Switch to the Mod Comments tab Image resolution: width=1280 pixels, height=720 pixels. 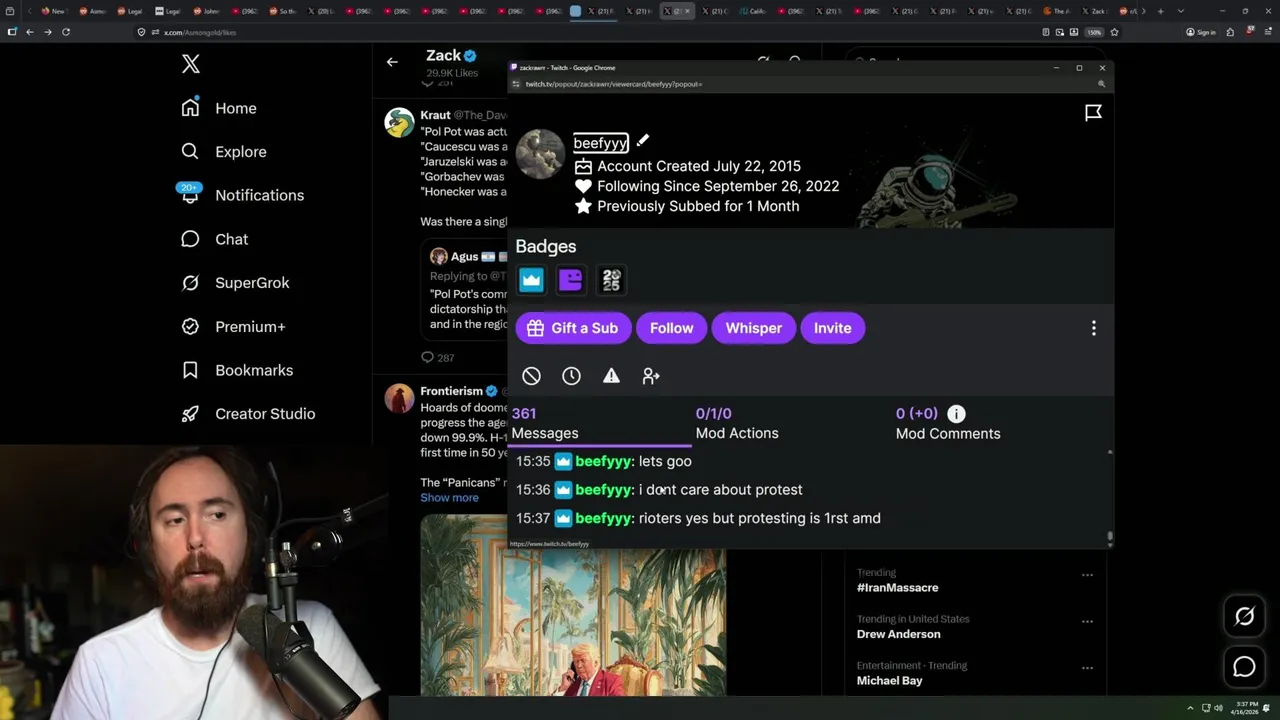coord(948,423)
